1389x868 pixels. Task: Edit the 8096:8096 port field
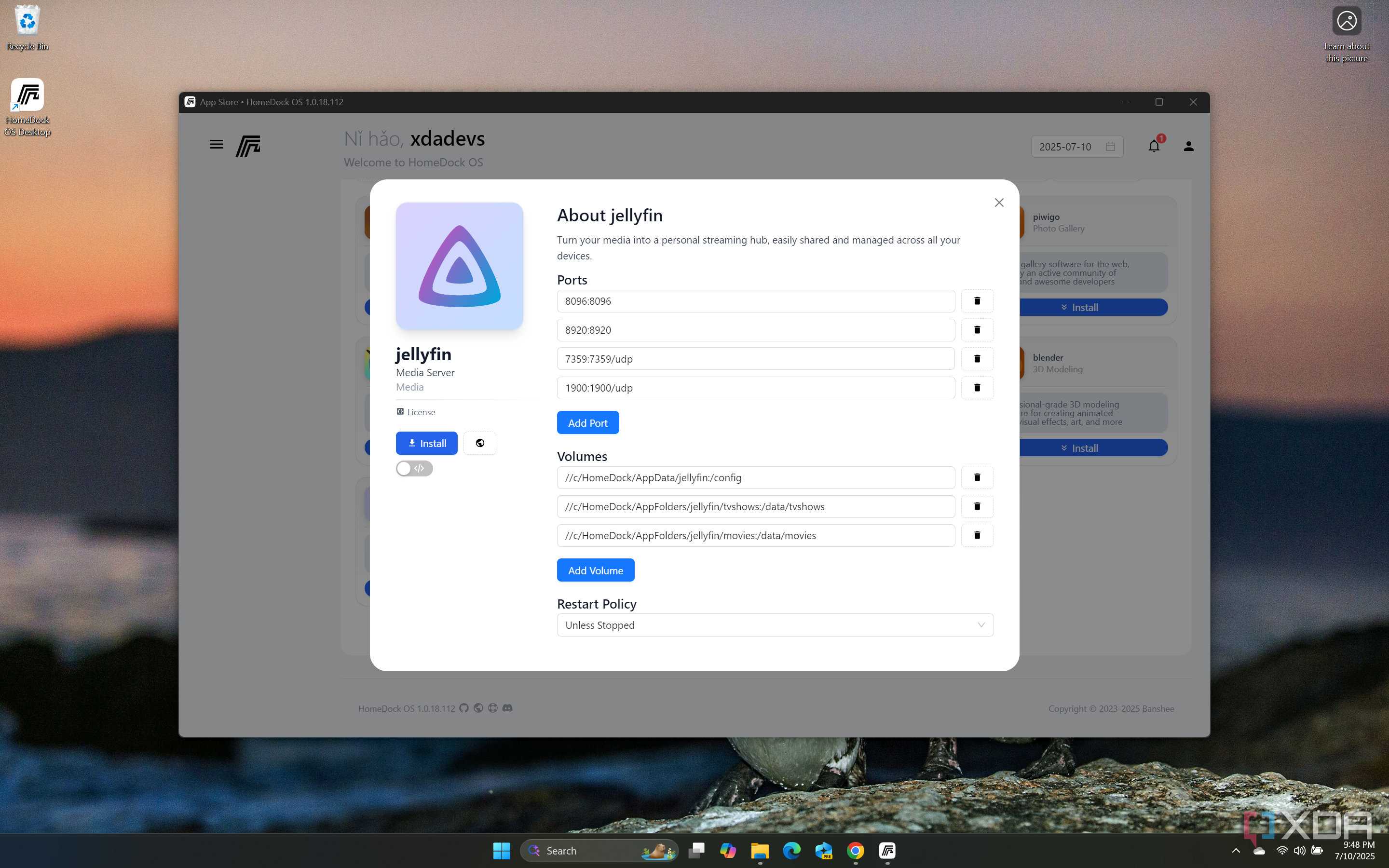coord(755,301)
